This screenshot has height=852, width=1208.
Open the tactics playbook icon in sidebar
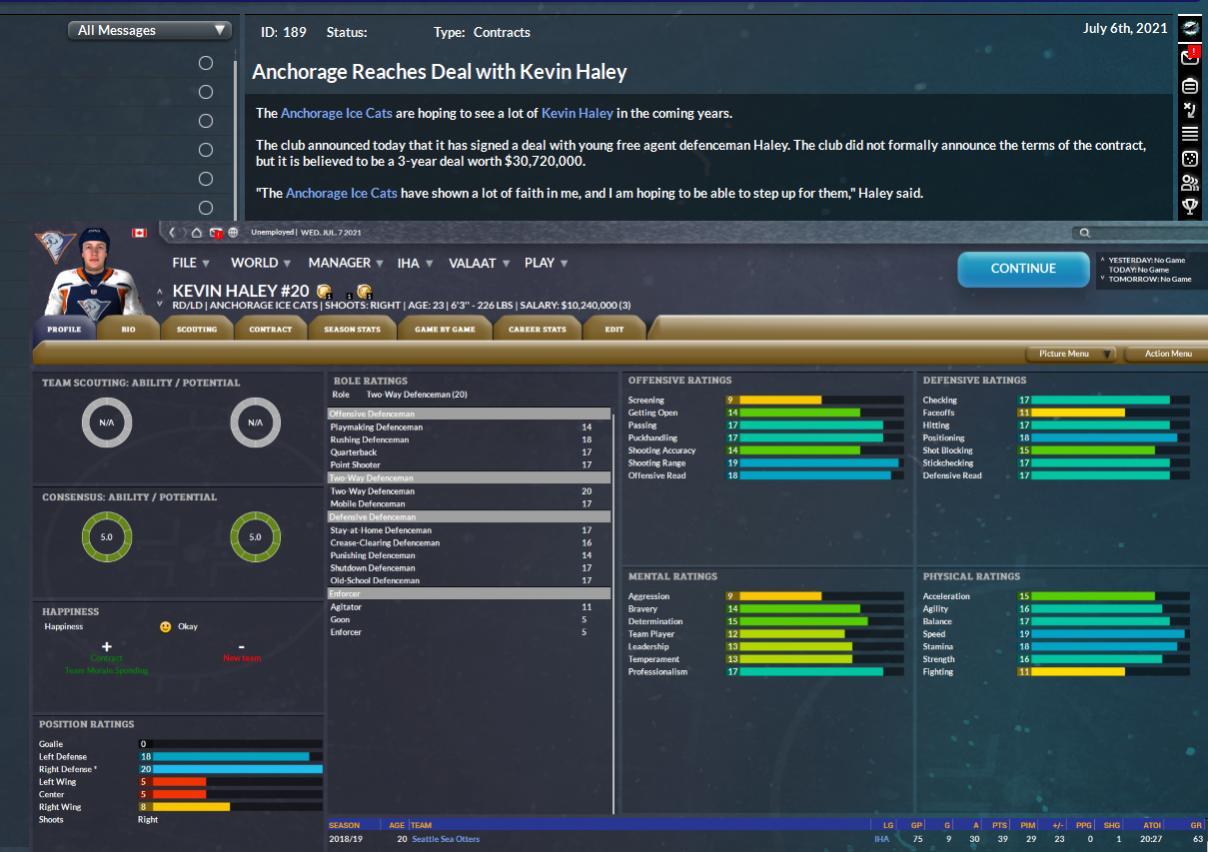pyautogui.click(x=1189, y=109)
